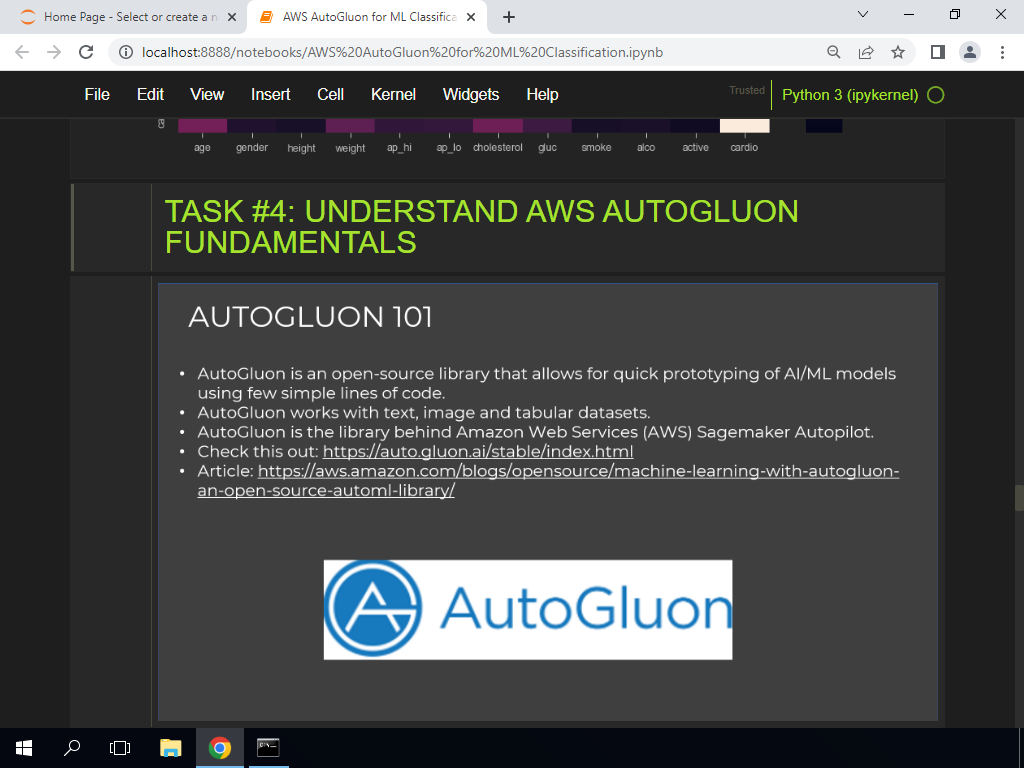The width and height of the screenshot is (1024, 768).
Task: Click the Chrome taskbar icon
Action: click(x=219, y=748)
